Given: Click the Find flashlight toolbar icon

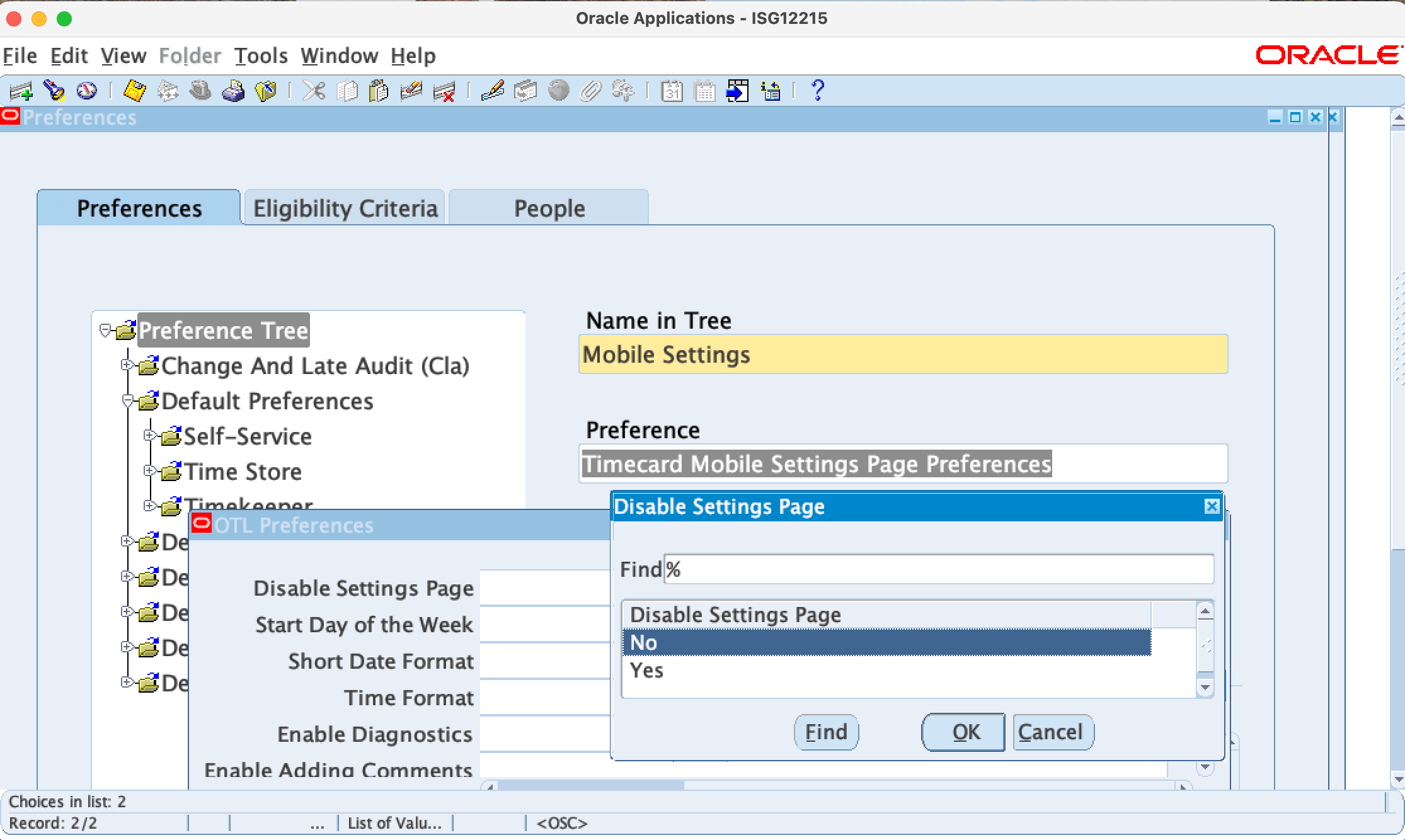Looking at the screenshot, I should pos(54,91).
